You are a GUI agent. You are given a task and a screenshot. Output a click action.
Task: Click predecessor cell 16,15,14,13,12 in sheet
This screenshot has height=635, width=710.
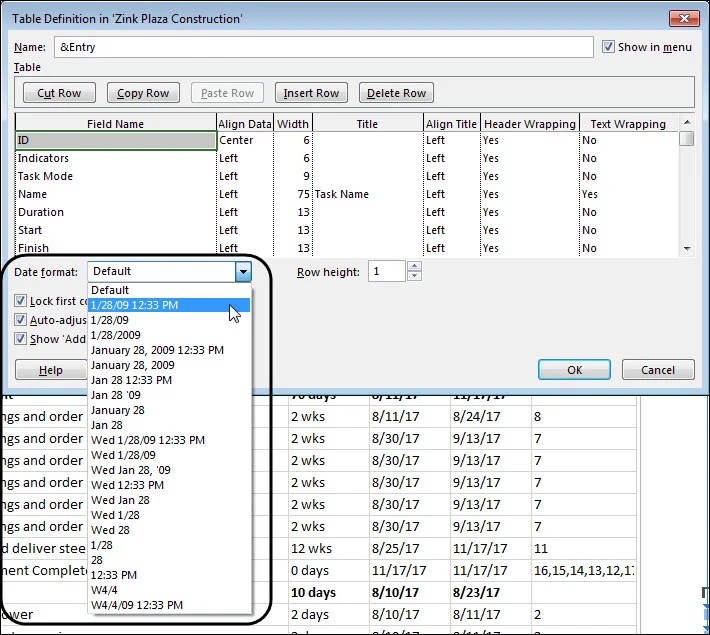[x=584, y=571]
